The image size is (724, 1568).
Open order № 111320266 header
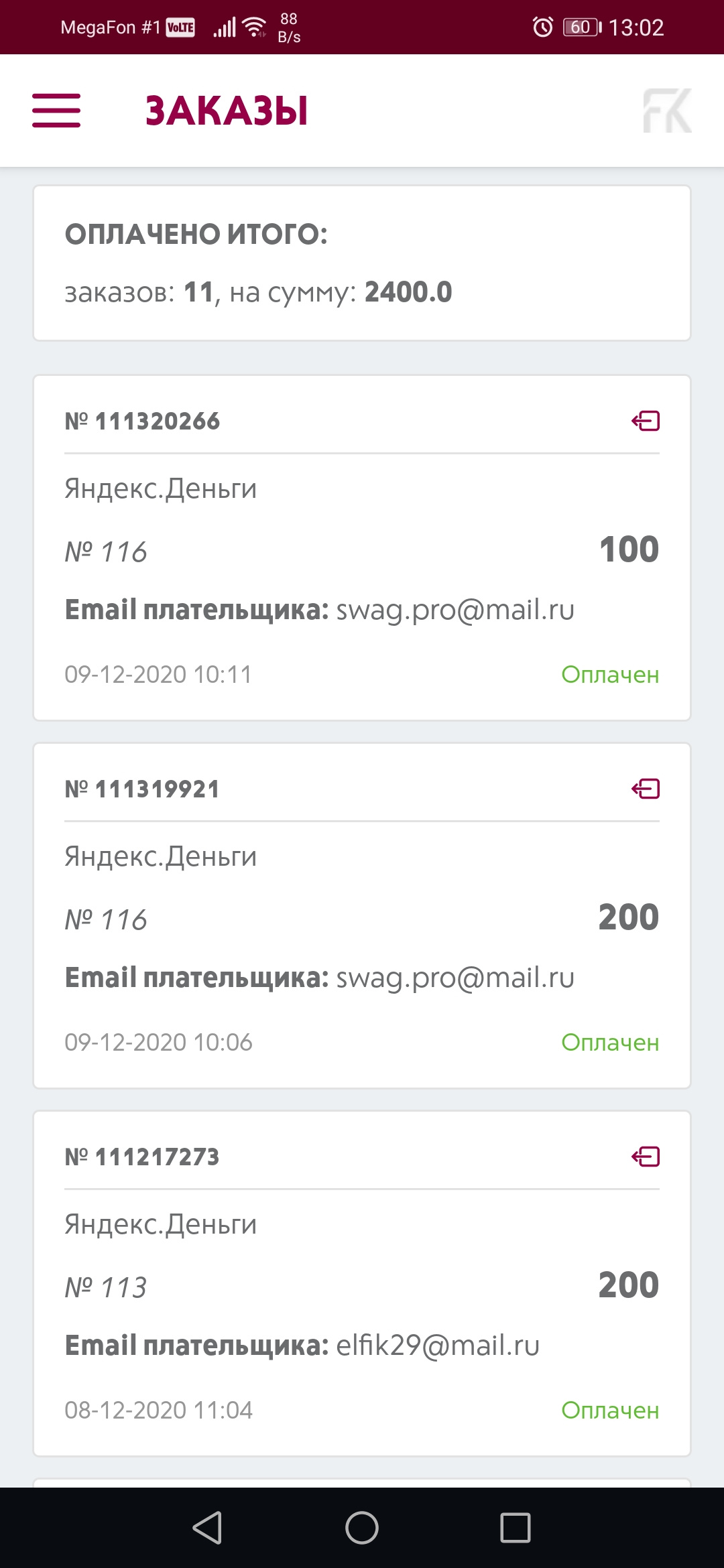click(x=142, y=421)
